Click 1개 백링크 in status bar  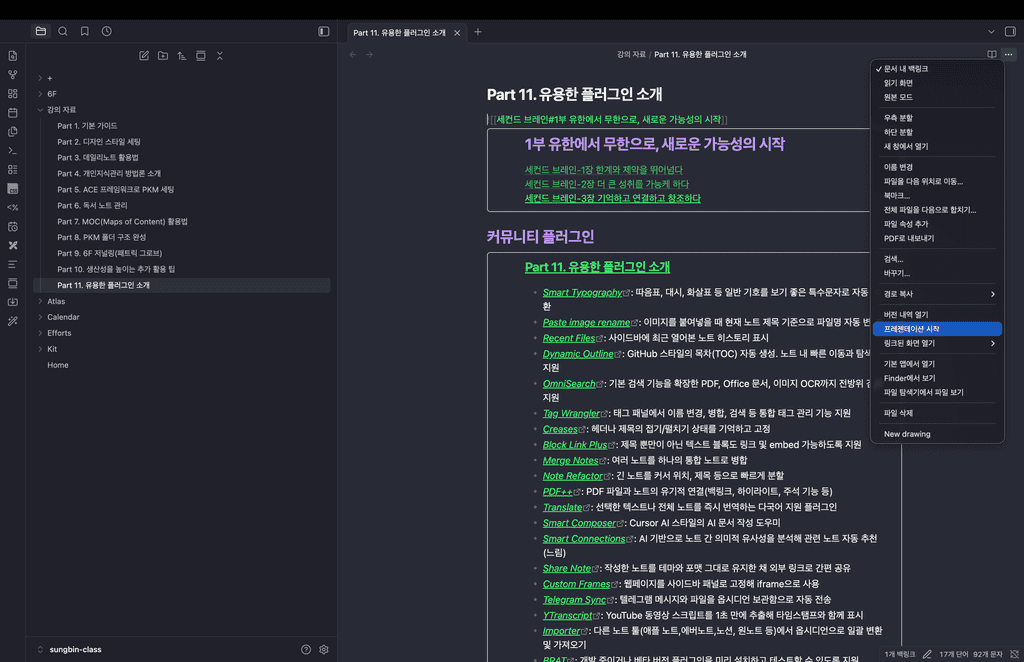(x=900, y=654)
